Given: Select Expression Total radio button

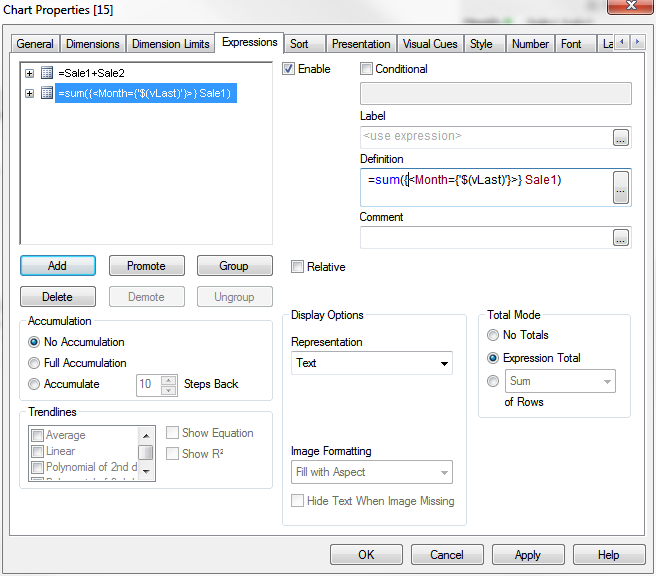Looking at the screenshot, I should (x=493, y=358).
